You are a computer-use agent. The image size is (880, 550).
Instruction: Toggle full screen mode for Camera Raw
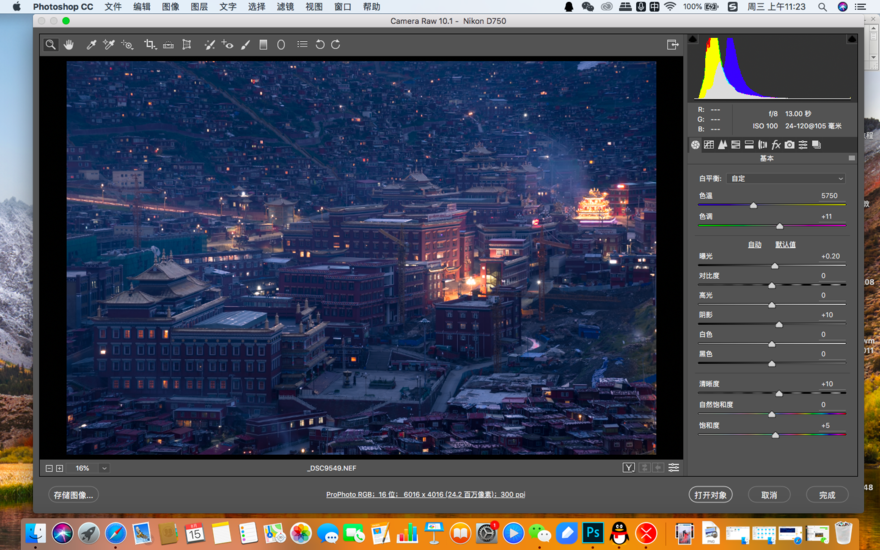click(673, 45)
